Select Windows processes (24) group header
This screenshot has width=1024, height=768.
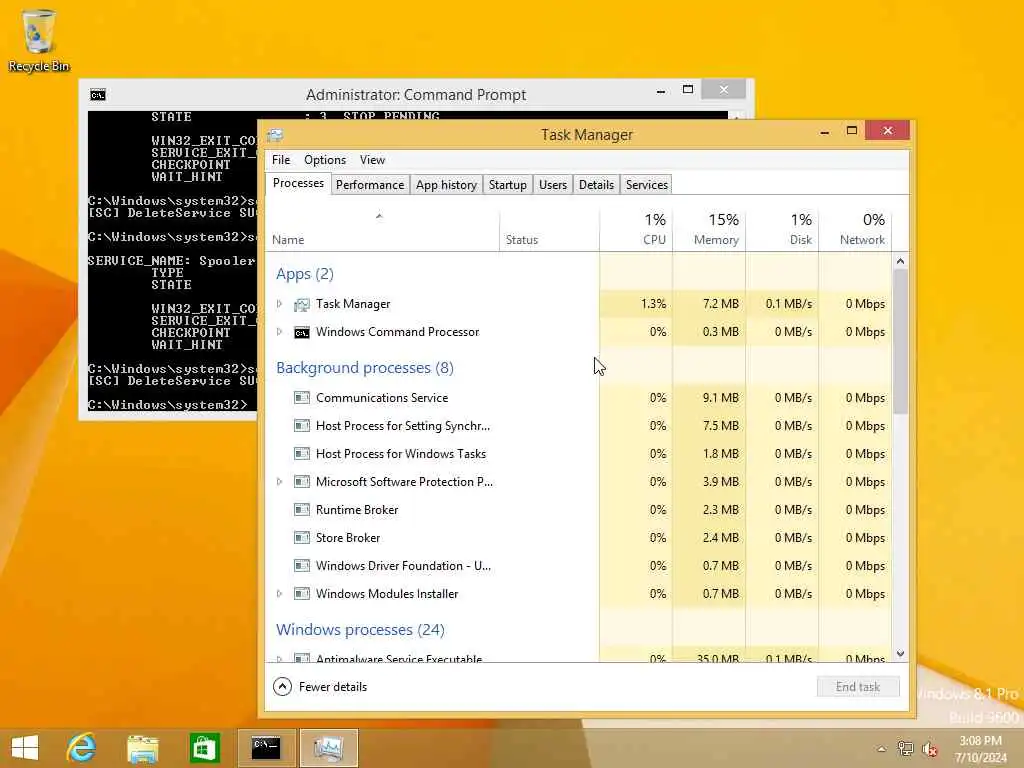pyautogui.click(x=360, y=630)
